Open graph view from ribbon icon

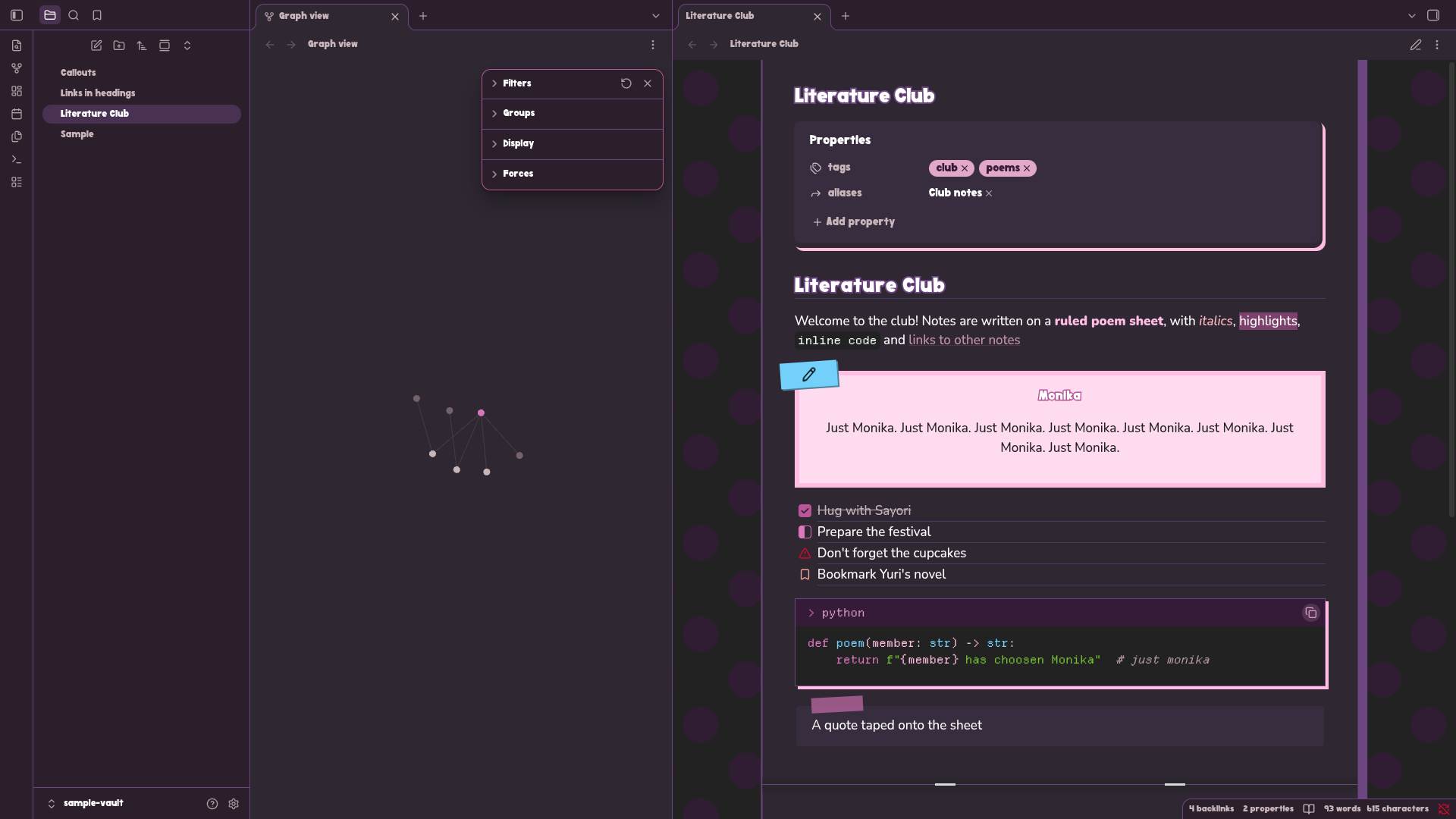coord(17,68)
